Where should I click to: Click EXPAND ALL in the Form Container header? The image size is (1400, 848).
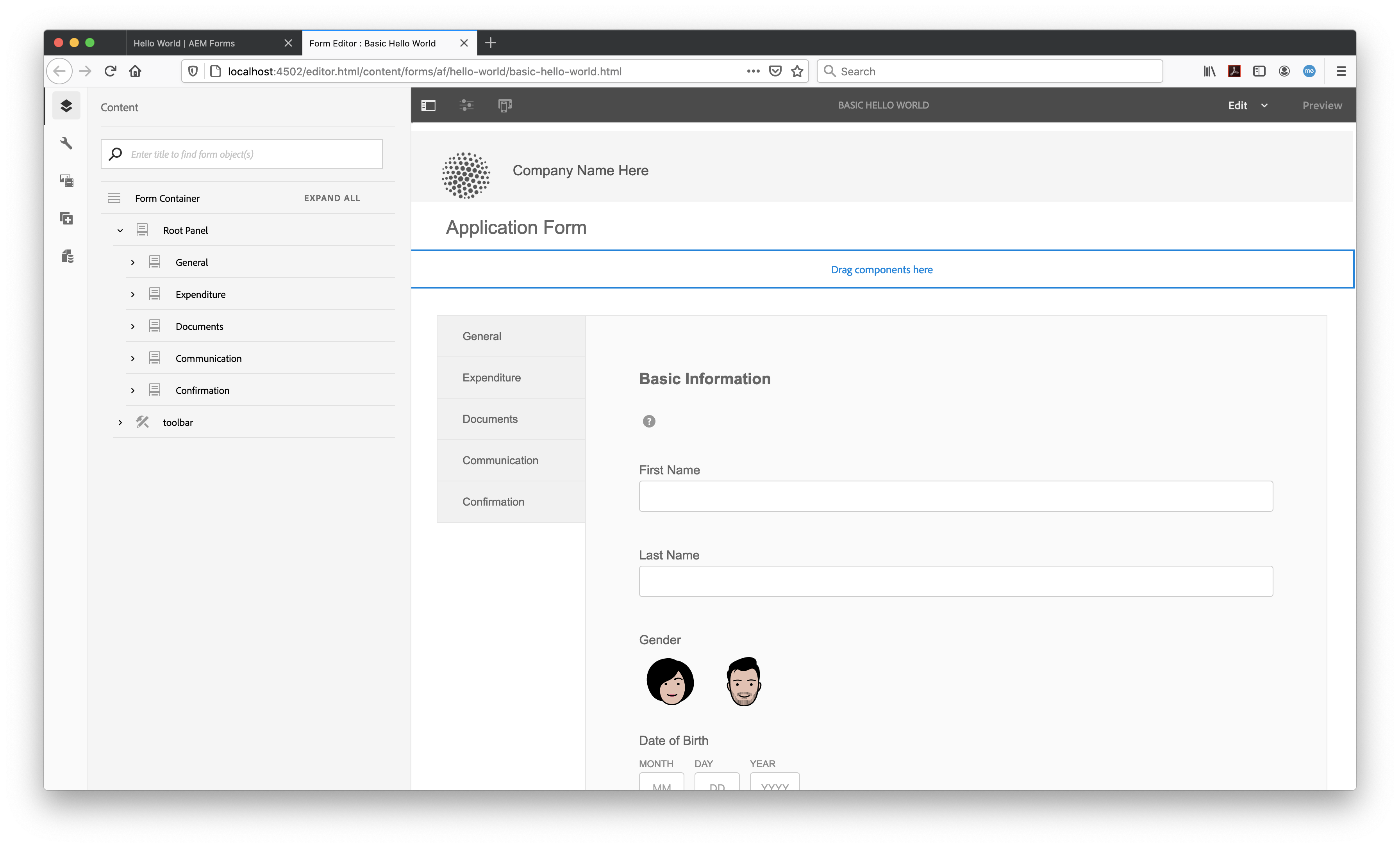[332, 198]
